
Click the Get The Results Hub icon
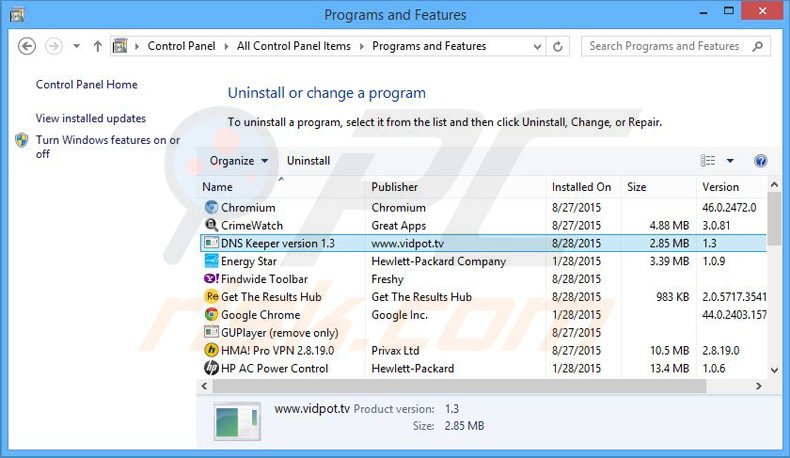pos(211,297)
